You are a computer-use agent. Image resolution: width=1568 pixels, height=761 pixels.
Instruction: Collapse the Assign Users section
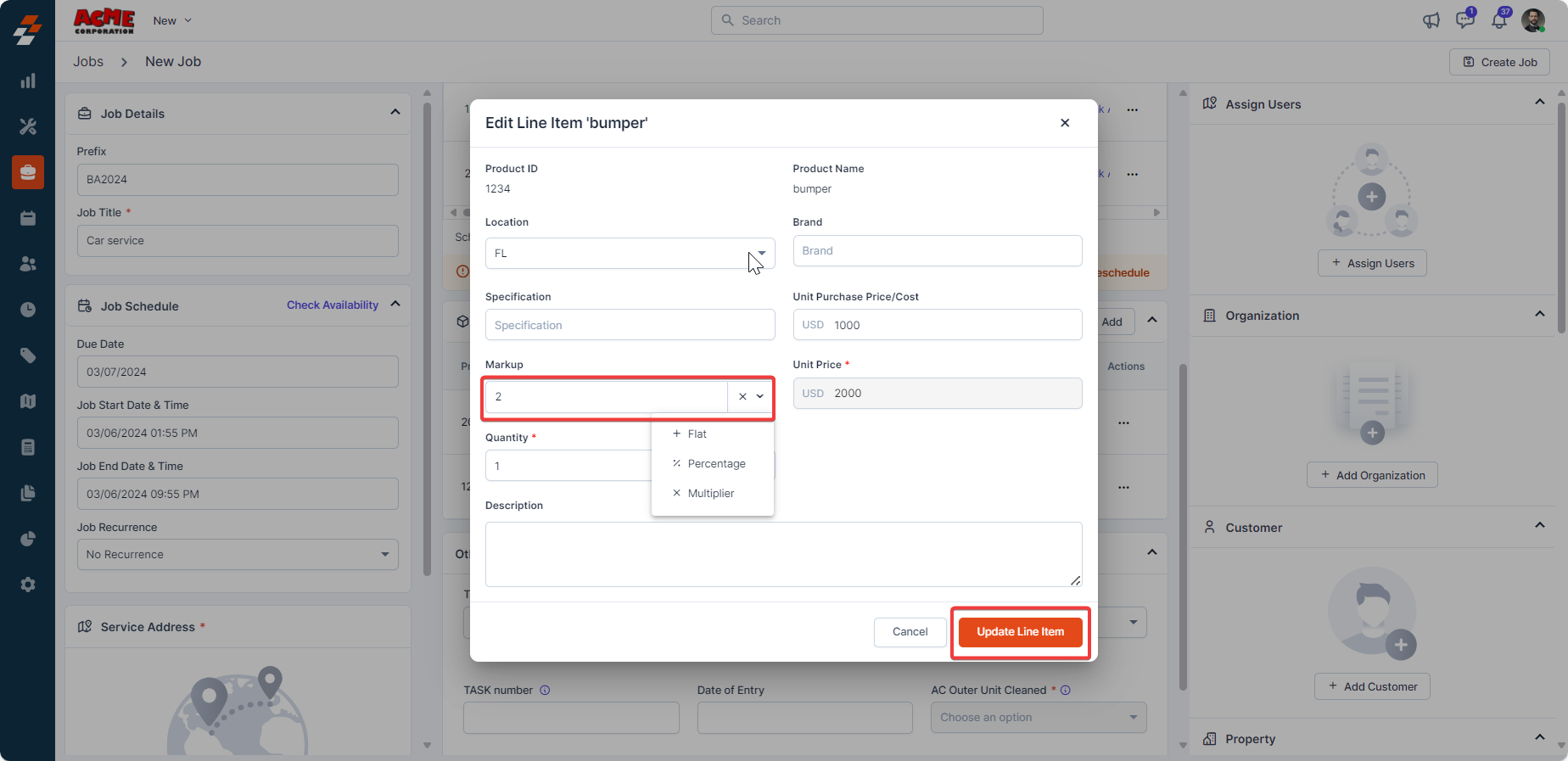[x=1539, y=103]
